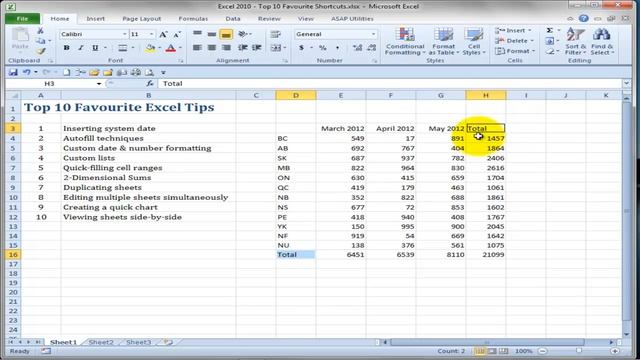
Task: Toggle Bold formatting
Action: pyautogui.click(x=67, y=48)
